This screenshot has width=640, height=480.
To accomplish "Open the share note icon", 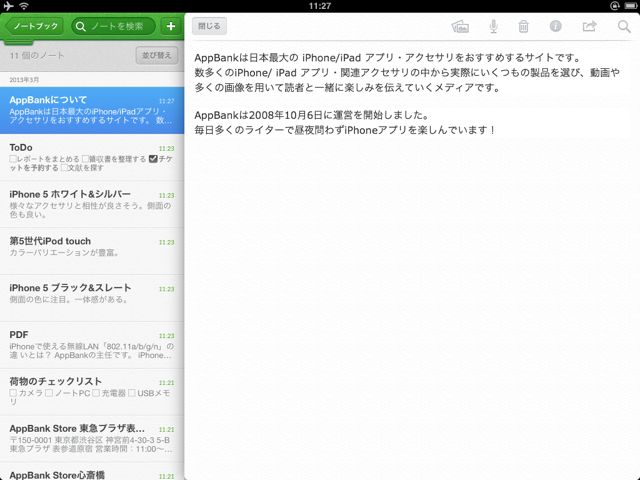I will pyautogui.click(x=589, y=27).
